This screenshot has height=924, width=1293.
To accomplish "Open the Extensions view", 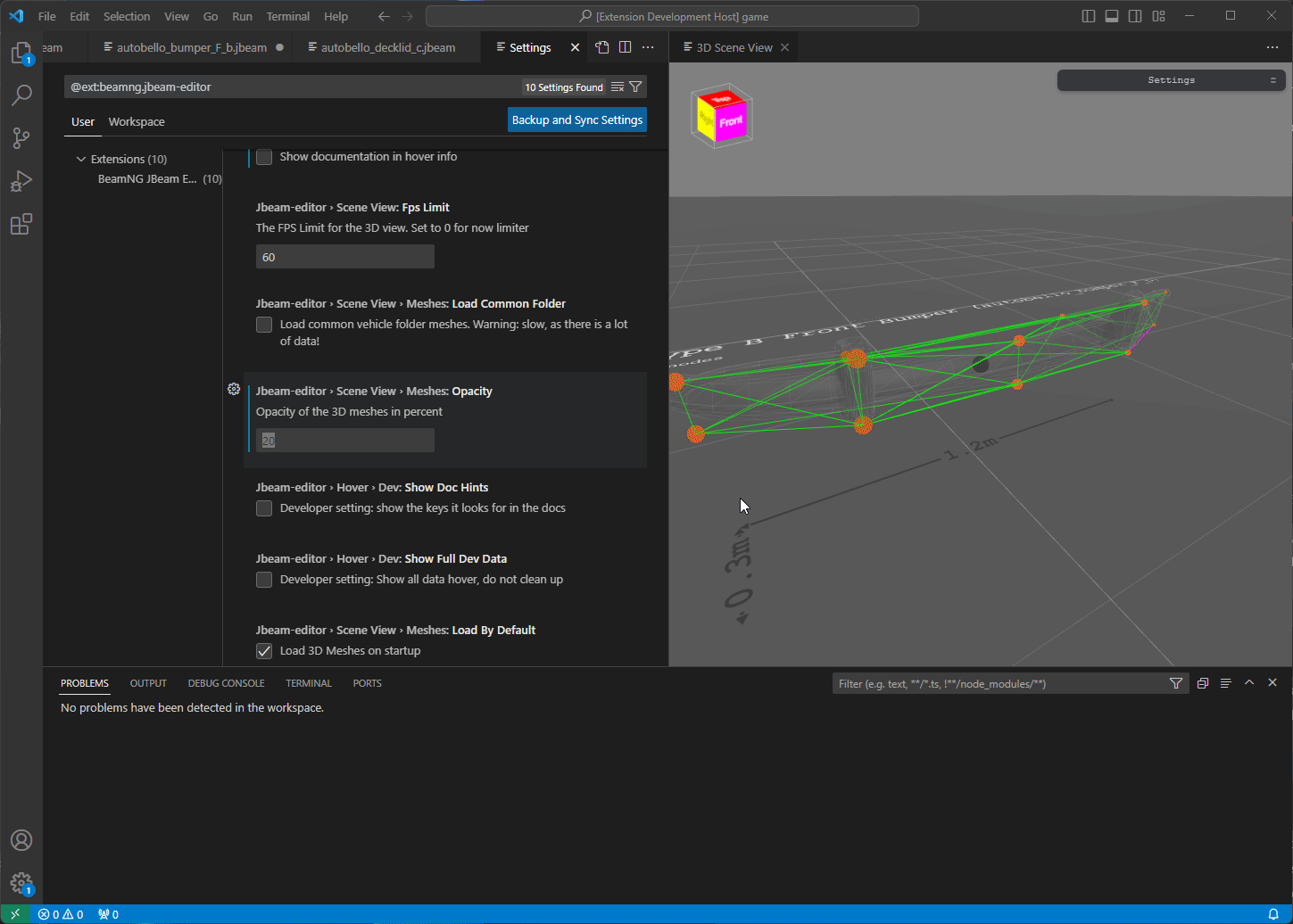I will coord(21,223).
